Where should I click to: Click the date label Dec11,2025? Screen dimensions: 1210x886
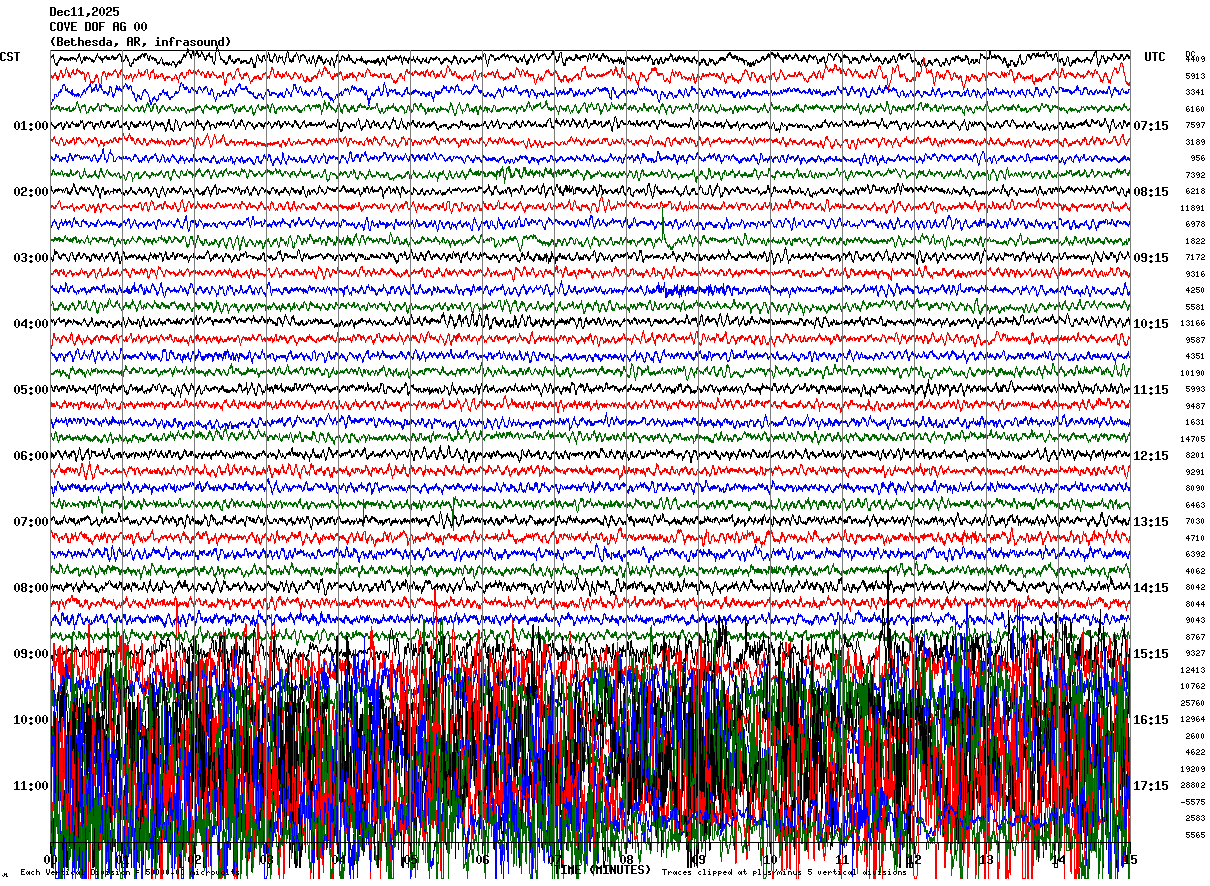point(84,12)
